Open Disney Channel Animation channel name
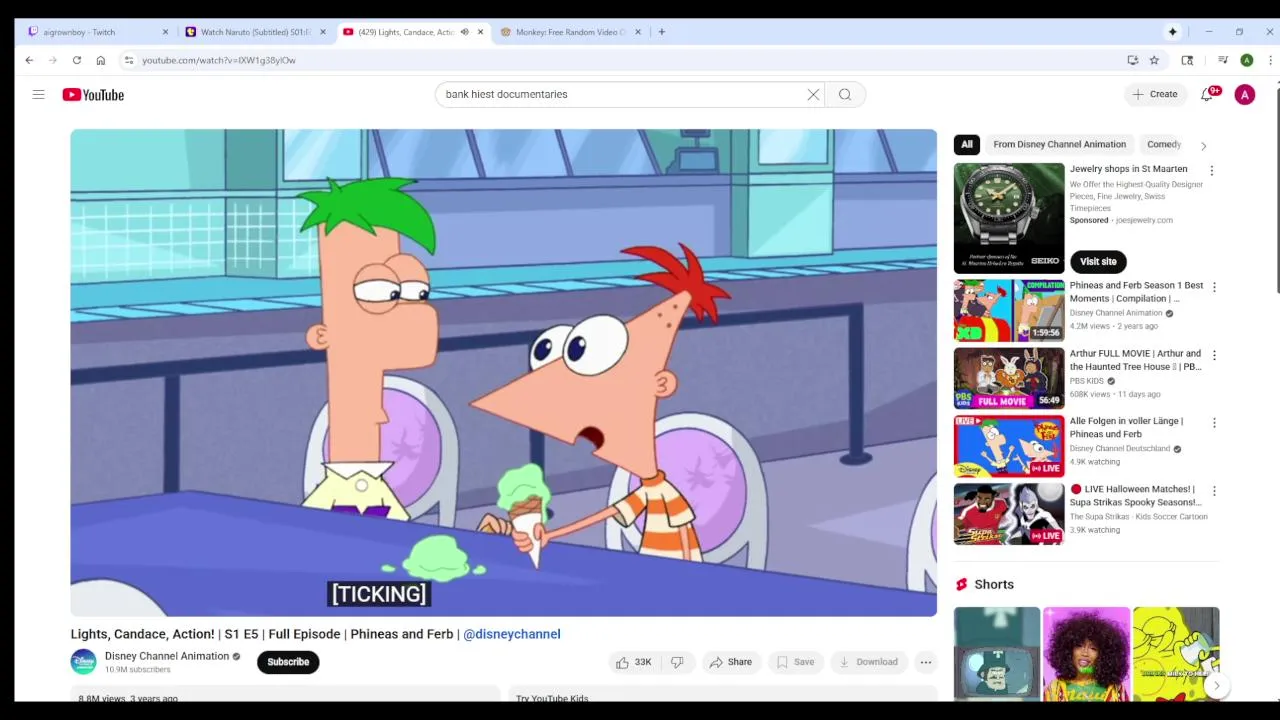Image resolution: width=1280 pixels, height=720 pixels. (167, 656)
